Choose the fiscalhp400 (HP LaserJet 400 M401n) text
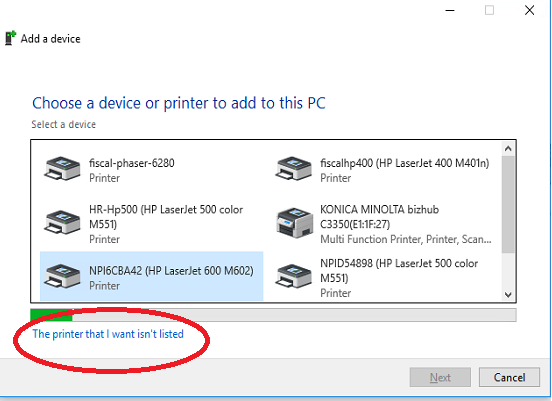 pos(404,163)
